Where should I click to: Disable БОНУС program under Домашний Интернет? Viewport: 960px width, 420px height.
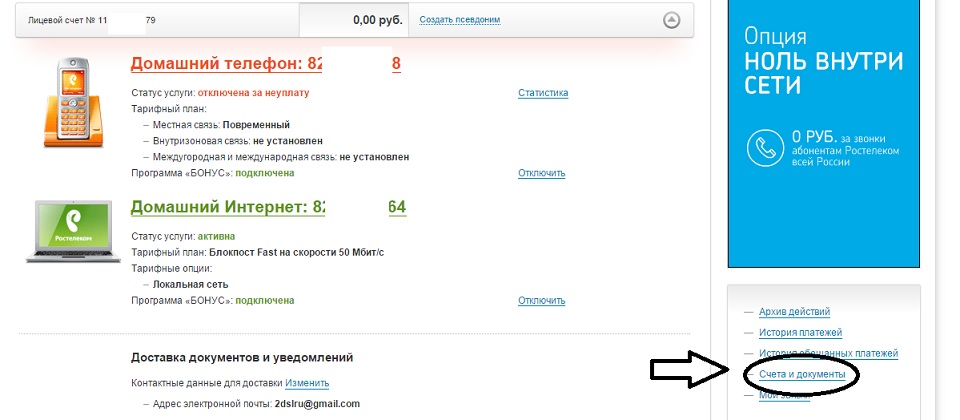coord(541,300)
